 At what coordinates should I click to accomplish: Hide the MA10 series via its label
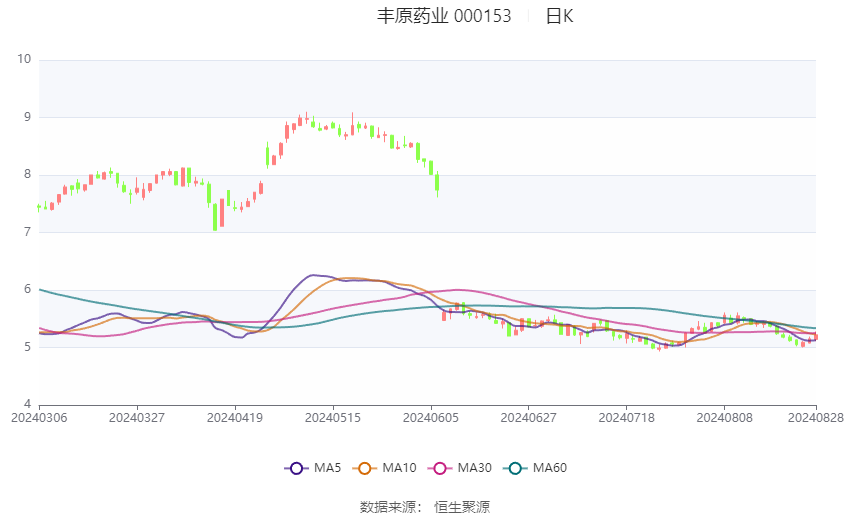coord(400,468)
